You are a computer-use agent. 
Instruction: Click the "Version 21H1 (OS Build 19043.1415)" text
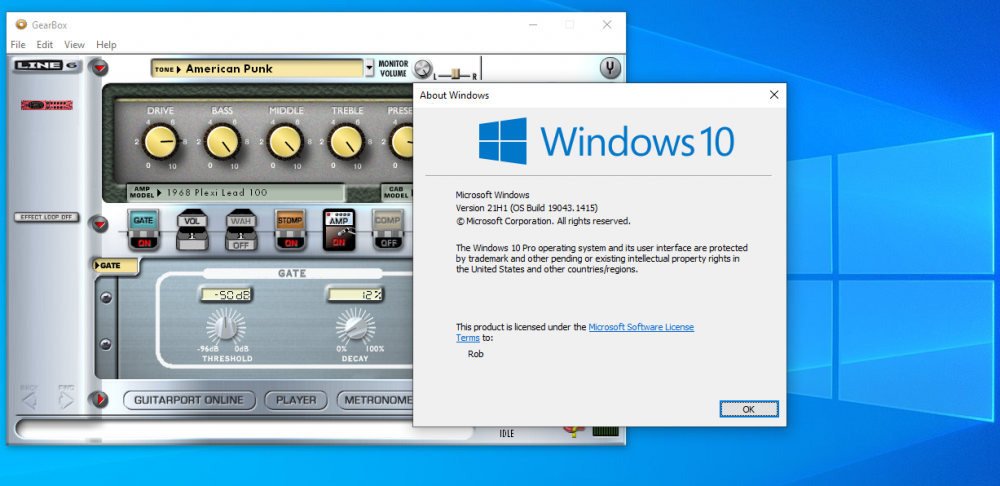[x=527, y=208]
